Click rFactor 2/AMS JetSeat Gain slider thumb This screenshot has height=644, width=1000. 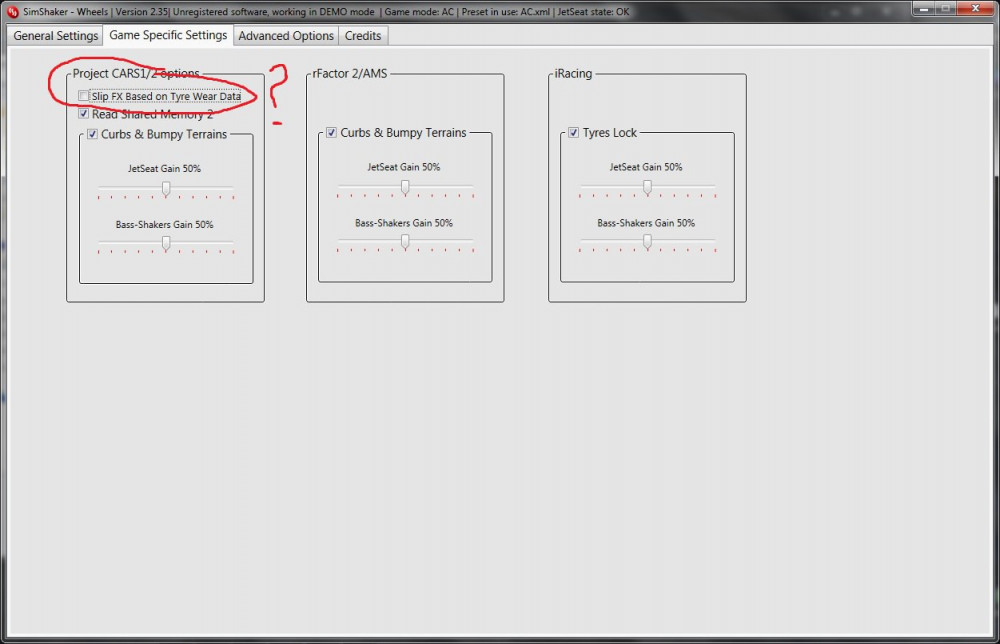(405, 187)
